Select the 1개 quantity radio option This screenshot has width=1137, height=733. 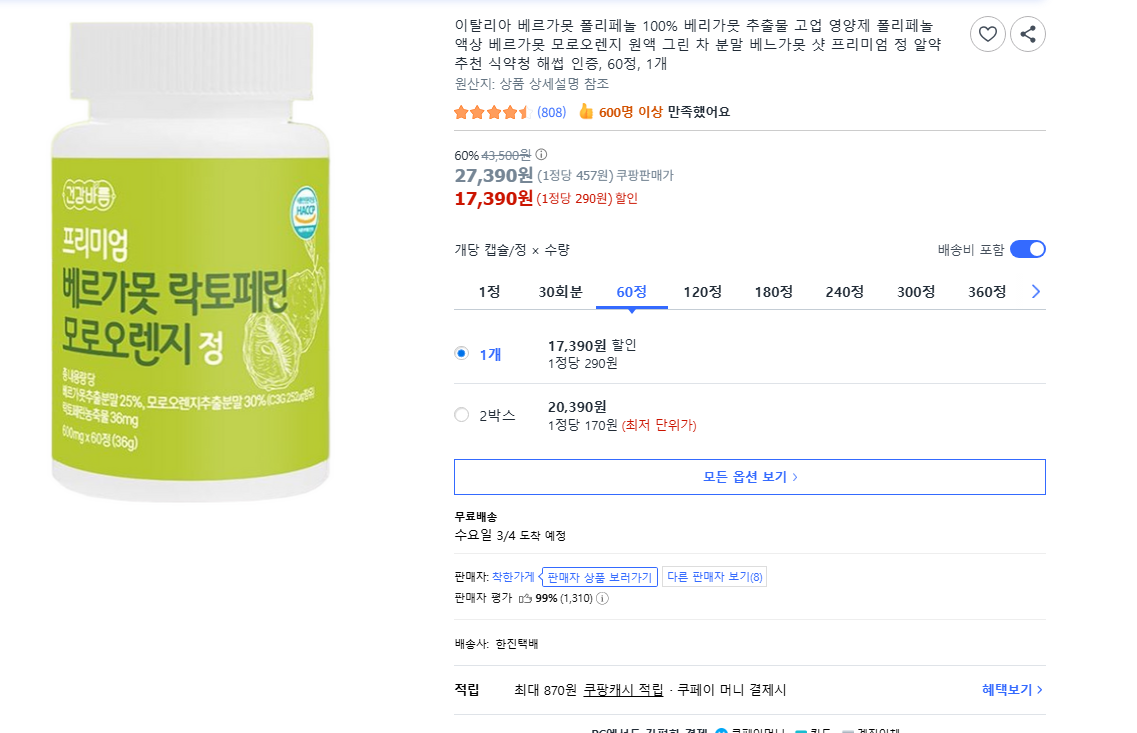point(461,353)
